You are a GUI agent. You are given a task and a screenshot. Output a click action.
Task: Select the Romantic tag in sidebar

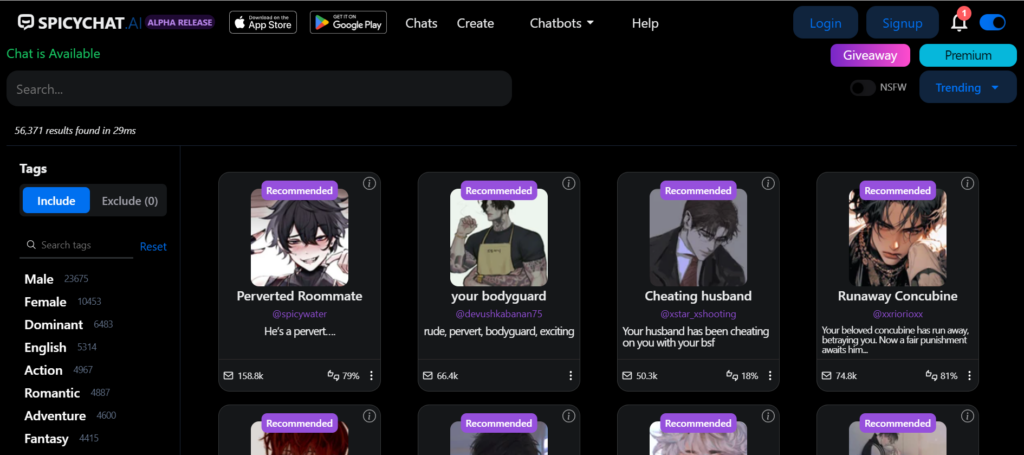pyautogui.click(x=52, y=393)
